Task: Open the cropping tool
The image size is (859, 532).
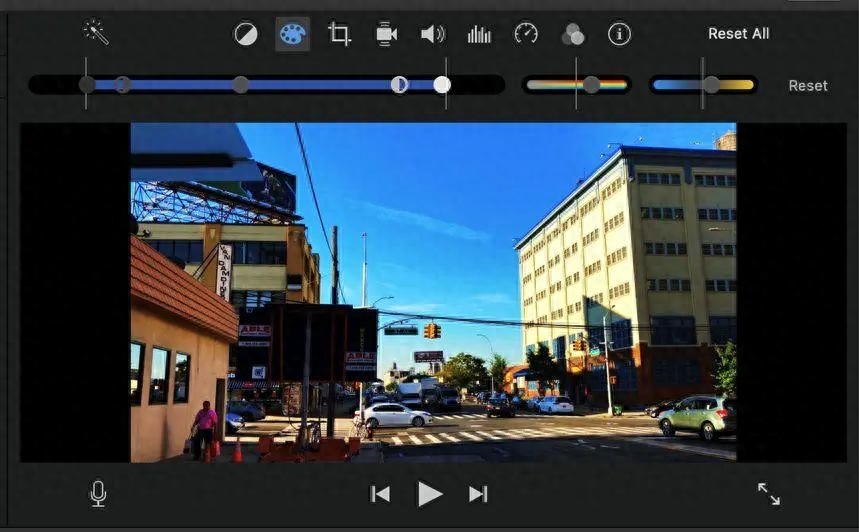Action: coord(339,34)
